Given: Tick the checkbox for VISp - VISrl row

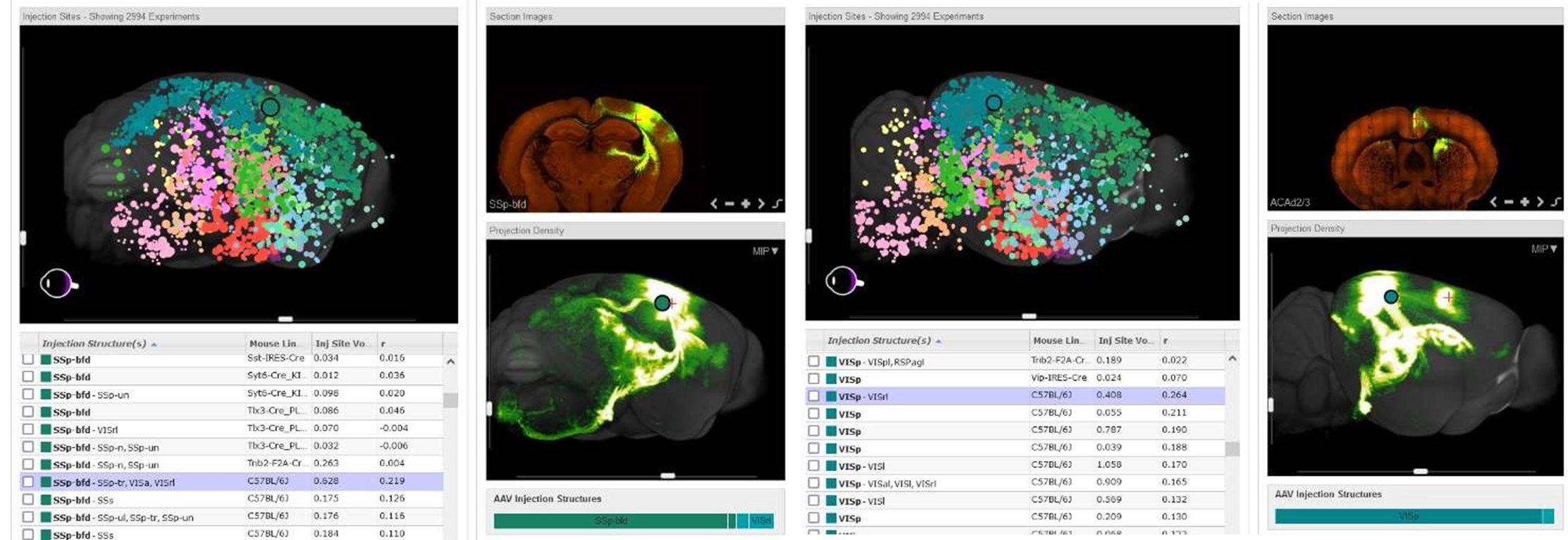Looking at the screenshot, I should [x=813, y=396].
